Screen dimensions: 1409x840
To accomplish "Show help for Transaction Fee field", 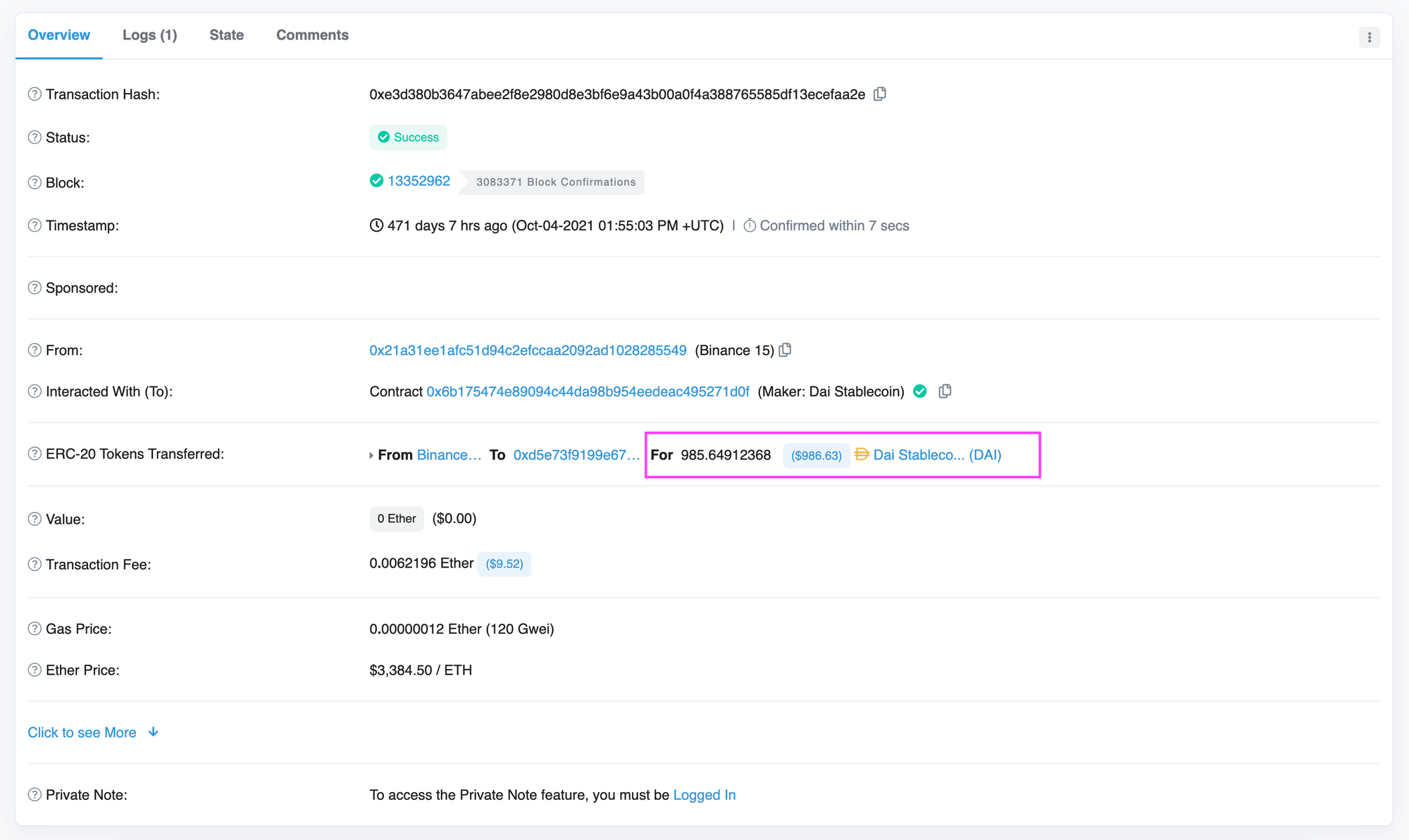I will pyautogui.click(x=35, y=564).
